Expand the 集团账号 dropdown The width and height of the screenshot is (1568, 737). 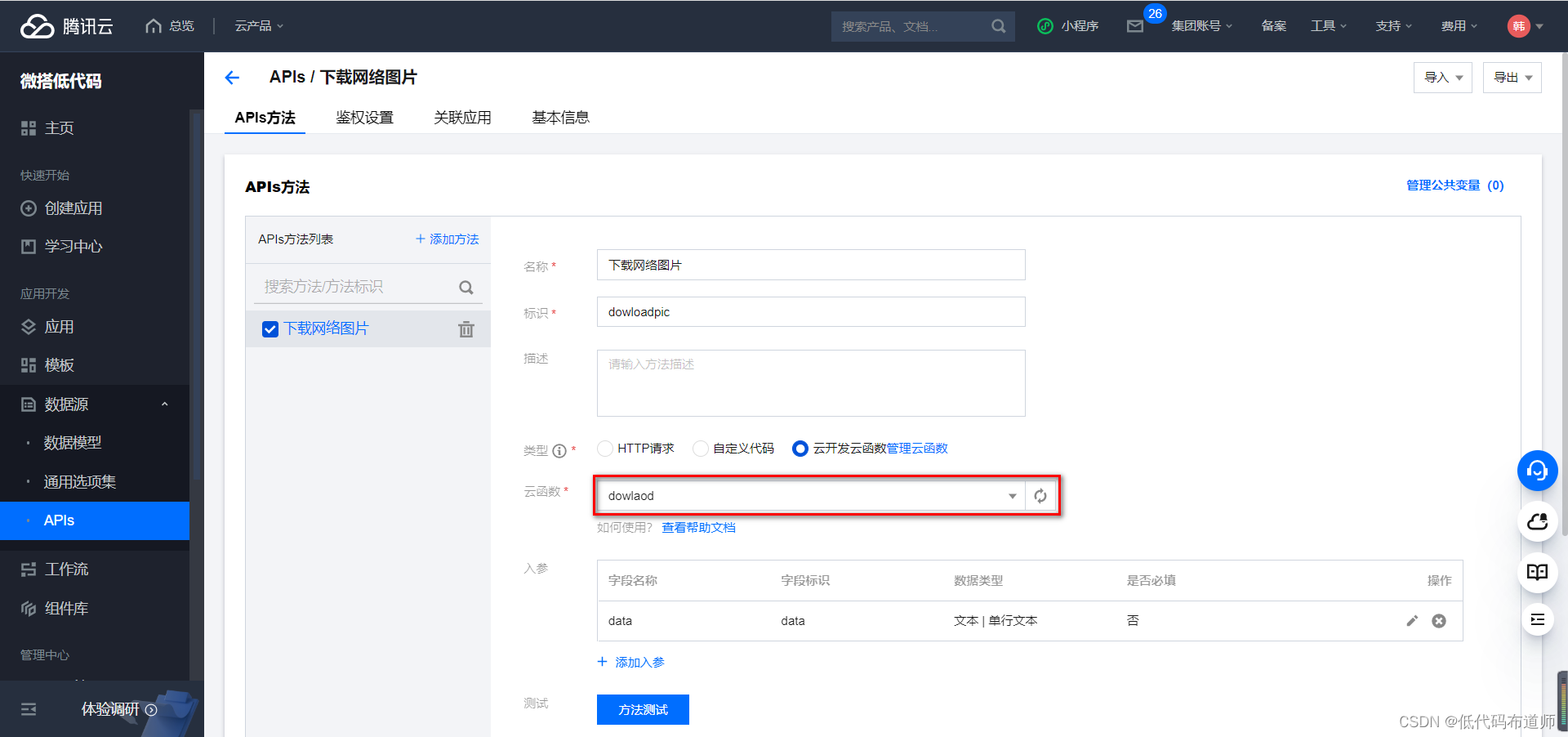coord(1201,26)
